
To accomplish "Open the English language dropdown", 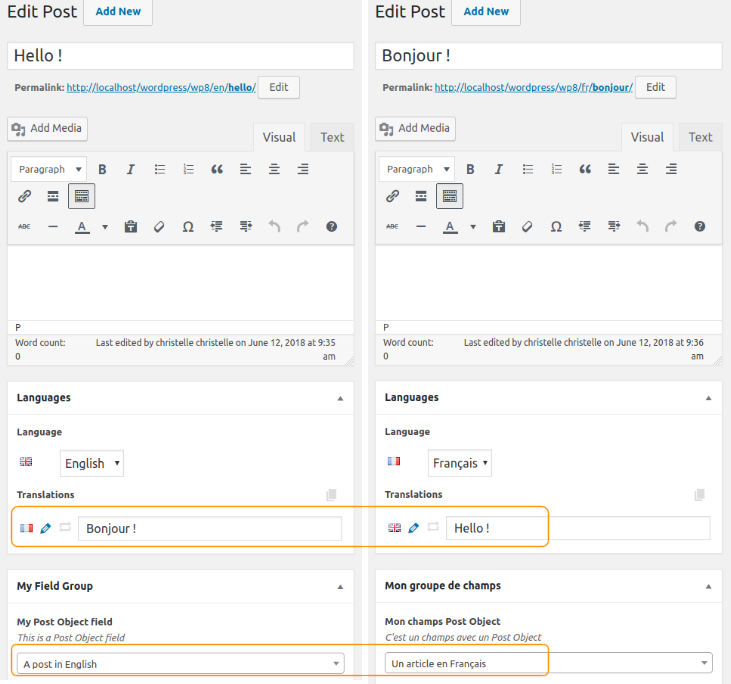I will (92, 463).
